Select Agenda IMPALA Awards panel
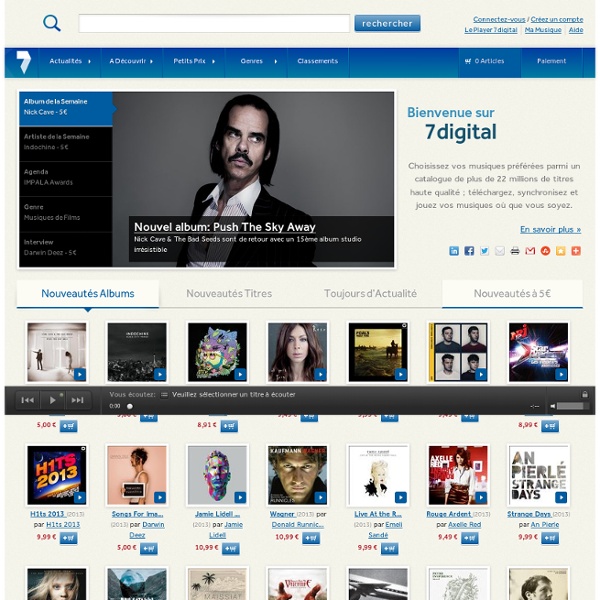 coord(66,179)
